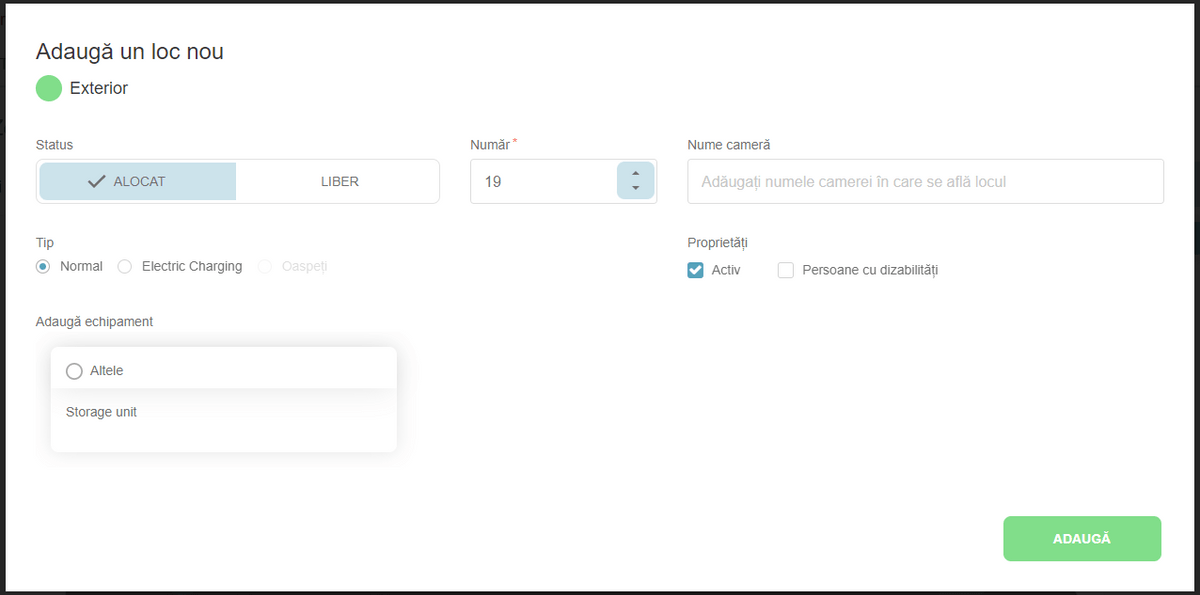This screenshot has height=595, width=1200.
Task: Increase Număr with the up arrow
Action: [636, 173]
